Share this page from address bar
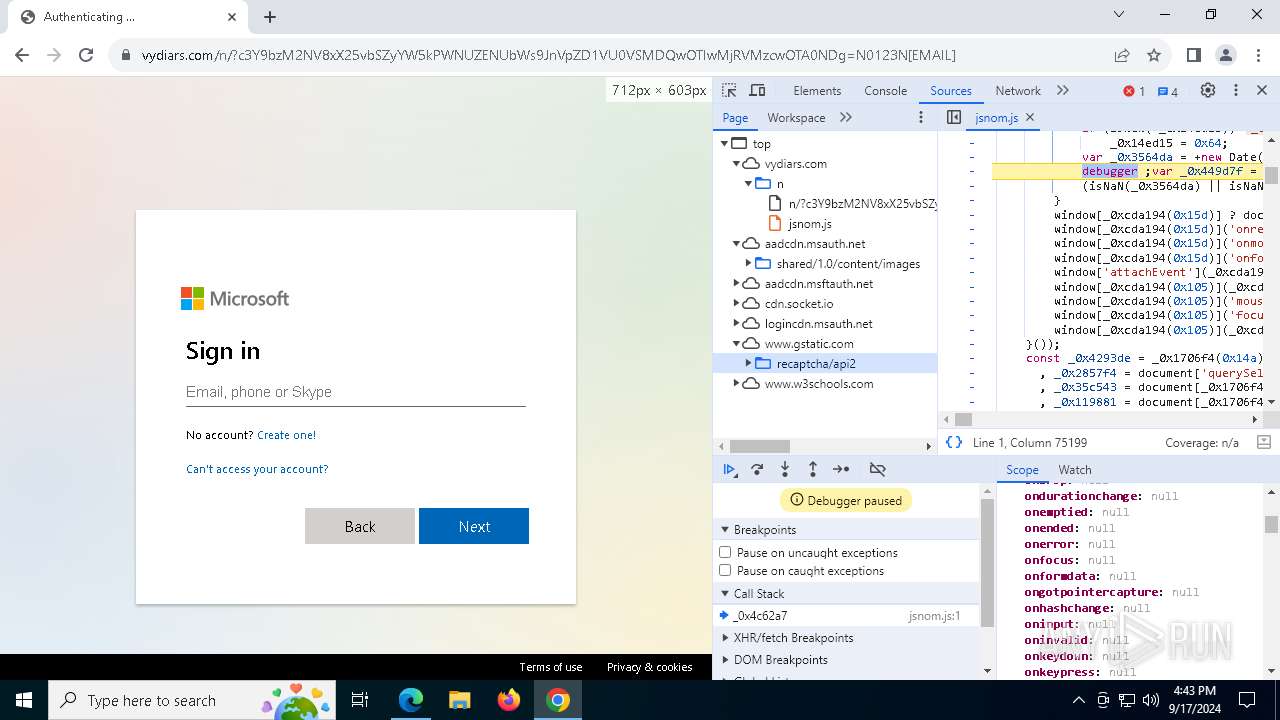1280x720 pixels. click(1122, 55)
